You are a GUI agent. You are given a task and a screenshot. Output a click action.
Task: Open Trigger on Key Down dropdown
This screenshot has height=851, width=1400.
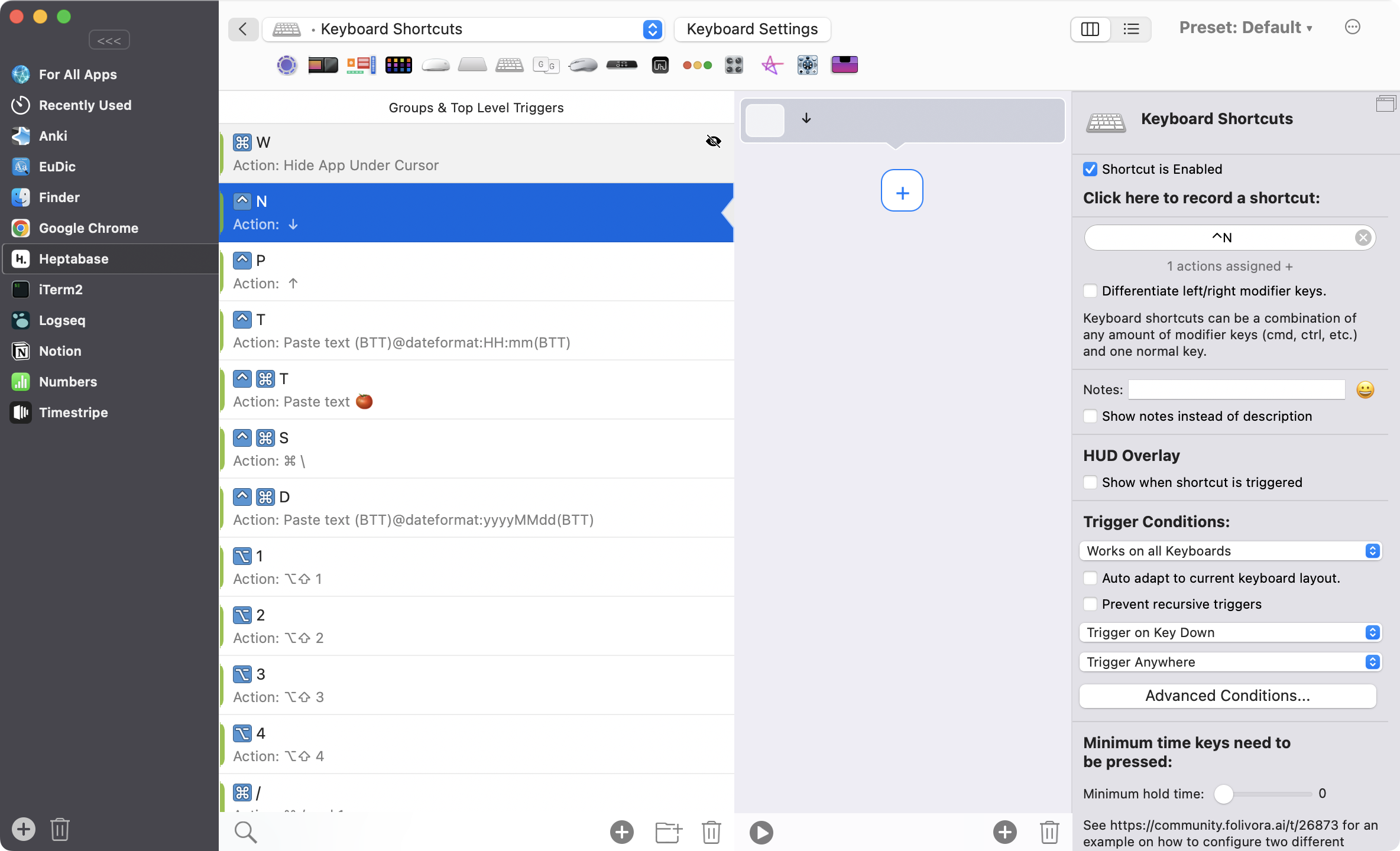pos(1230,632)
